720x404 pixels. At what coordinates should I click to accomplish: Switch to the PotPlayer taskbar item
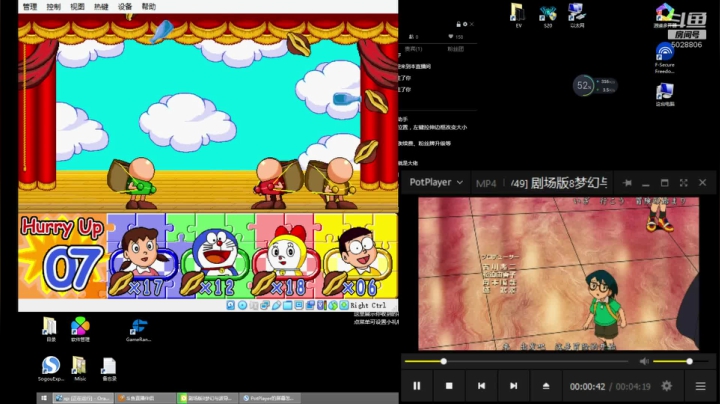[x=270, y=398]
